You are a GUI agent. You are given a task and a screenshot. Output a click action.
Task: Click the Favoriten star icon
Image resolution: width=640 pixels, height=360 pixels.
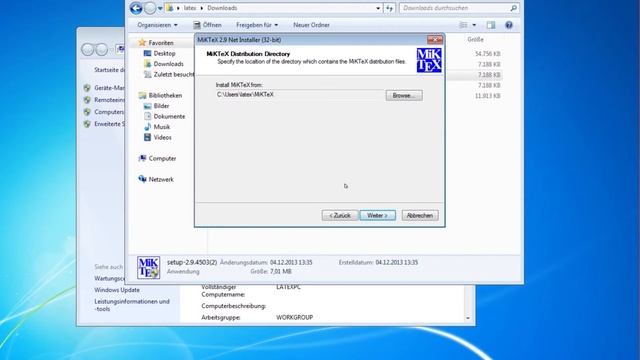point(142,42)
